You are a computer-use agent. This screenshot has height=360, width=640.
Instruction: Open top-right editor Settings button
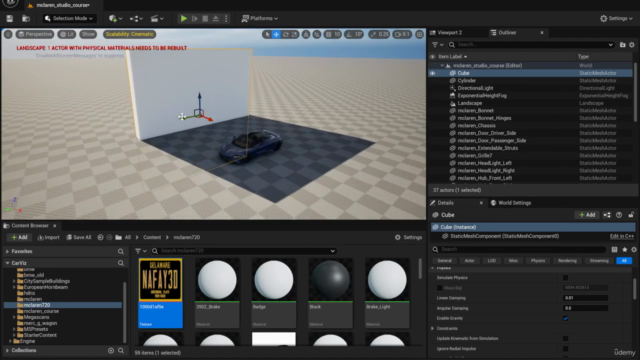click(x=616, y=18)
